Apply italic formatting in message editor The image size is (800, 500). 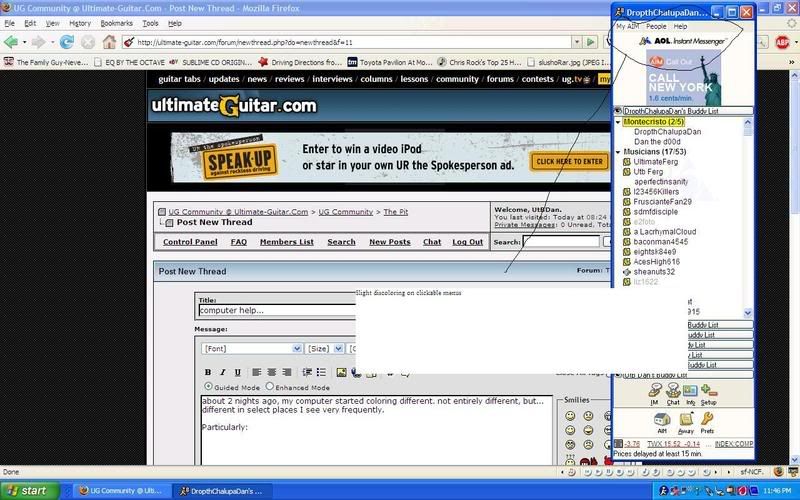click(222, 372)
